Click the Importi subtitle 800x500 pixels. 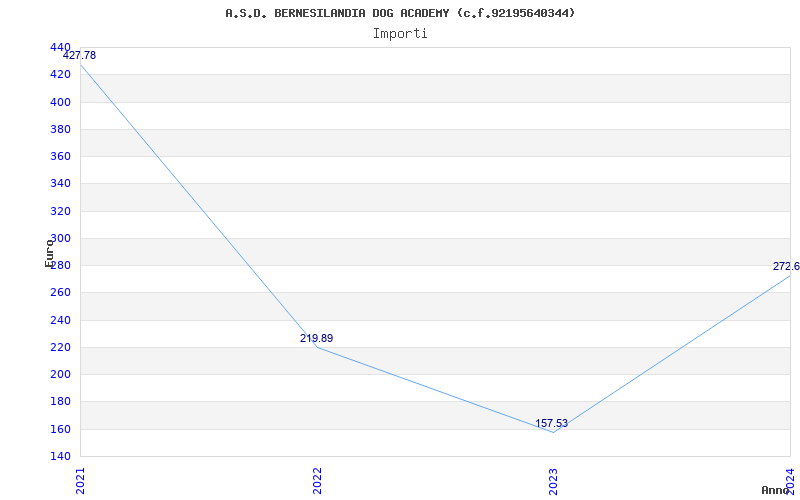tap(400, 34)
